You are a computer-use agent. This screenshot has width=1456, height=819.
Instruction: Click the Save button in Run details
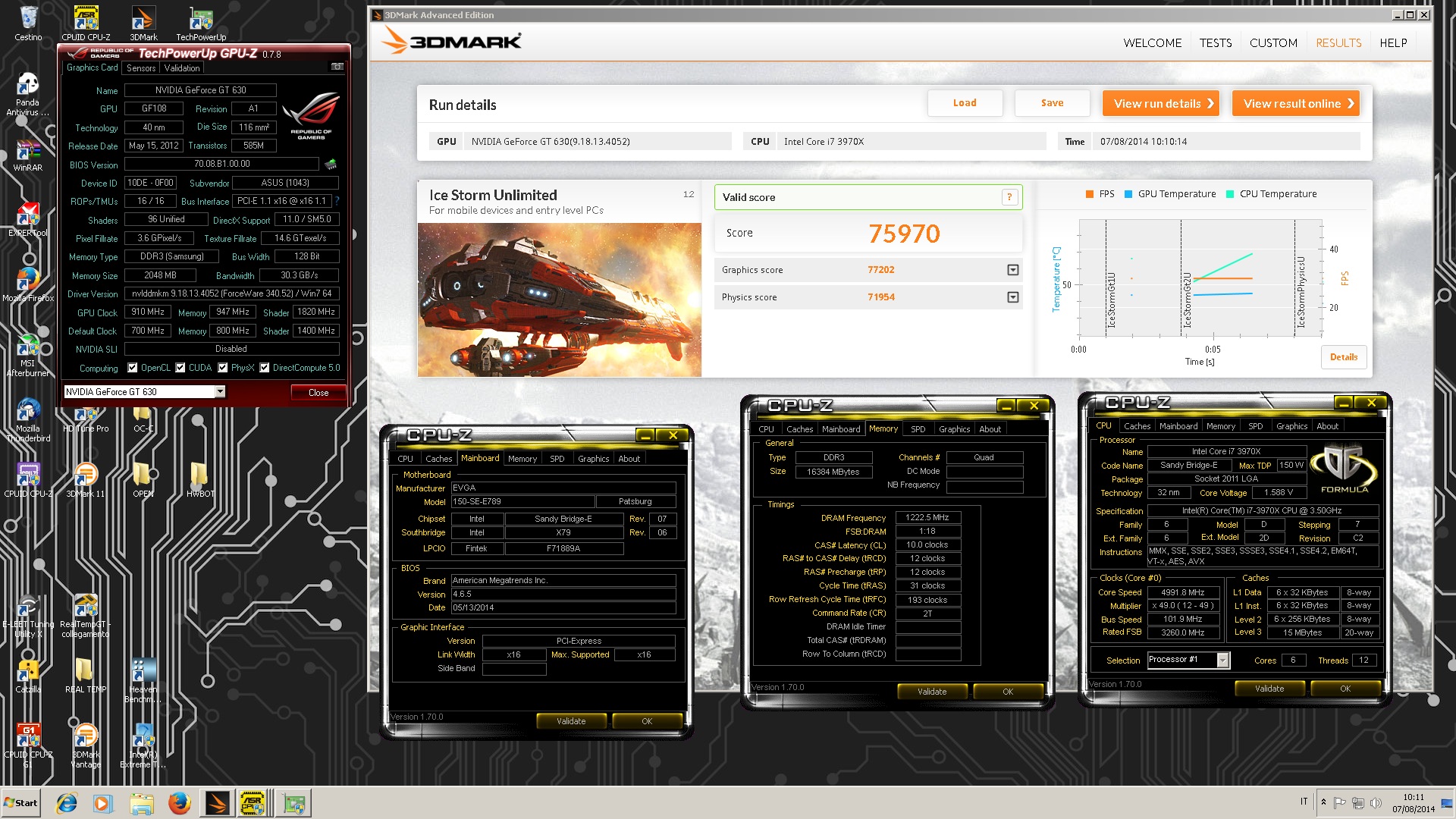coord(1052,103)
